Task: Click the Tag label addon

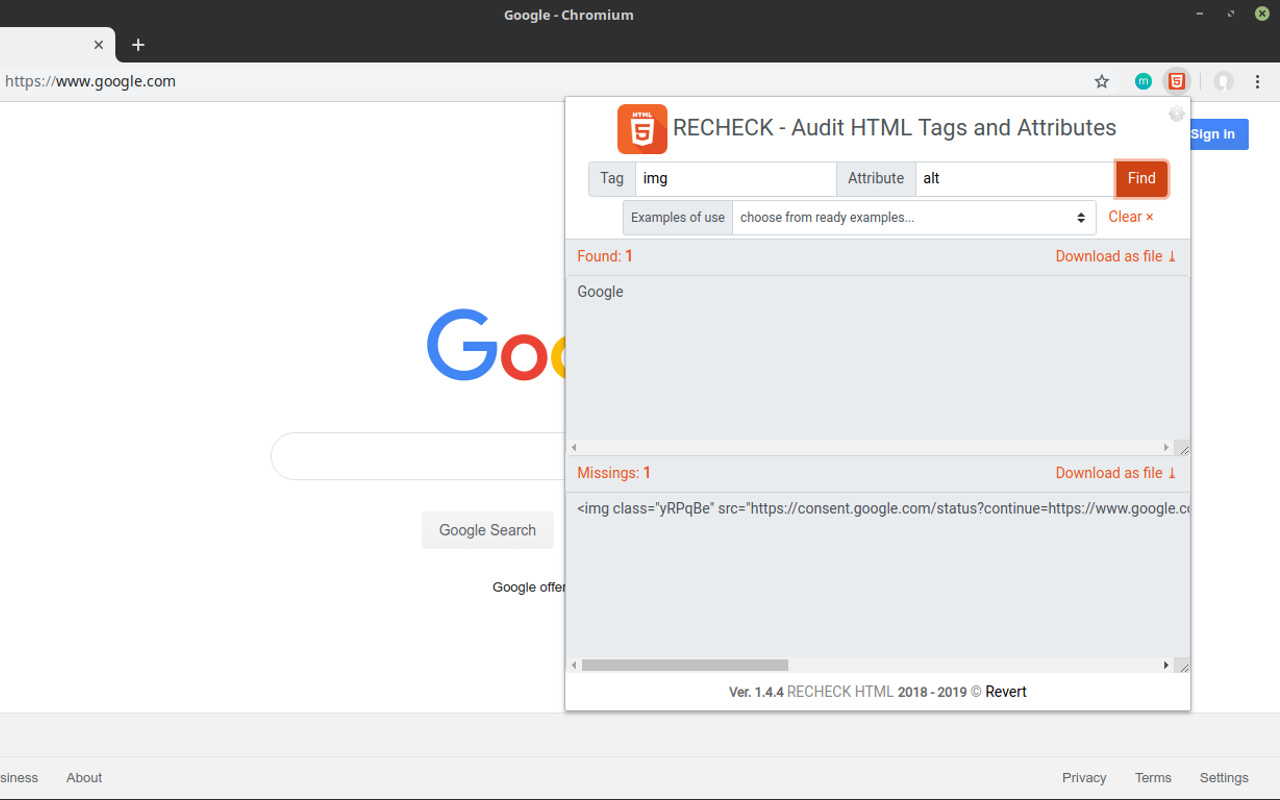Action: coord(612,178)
